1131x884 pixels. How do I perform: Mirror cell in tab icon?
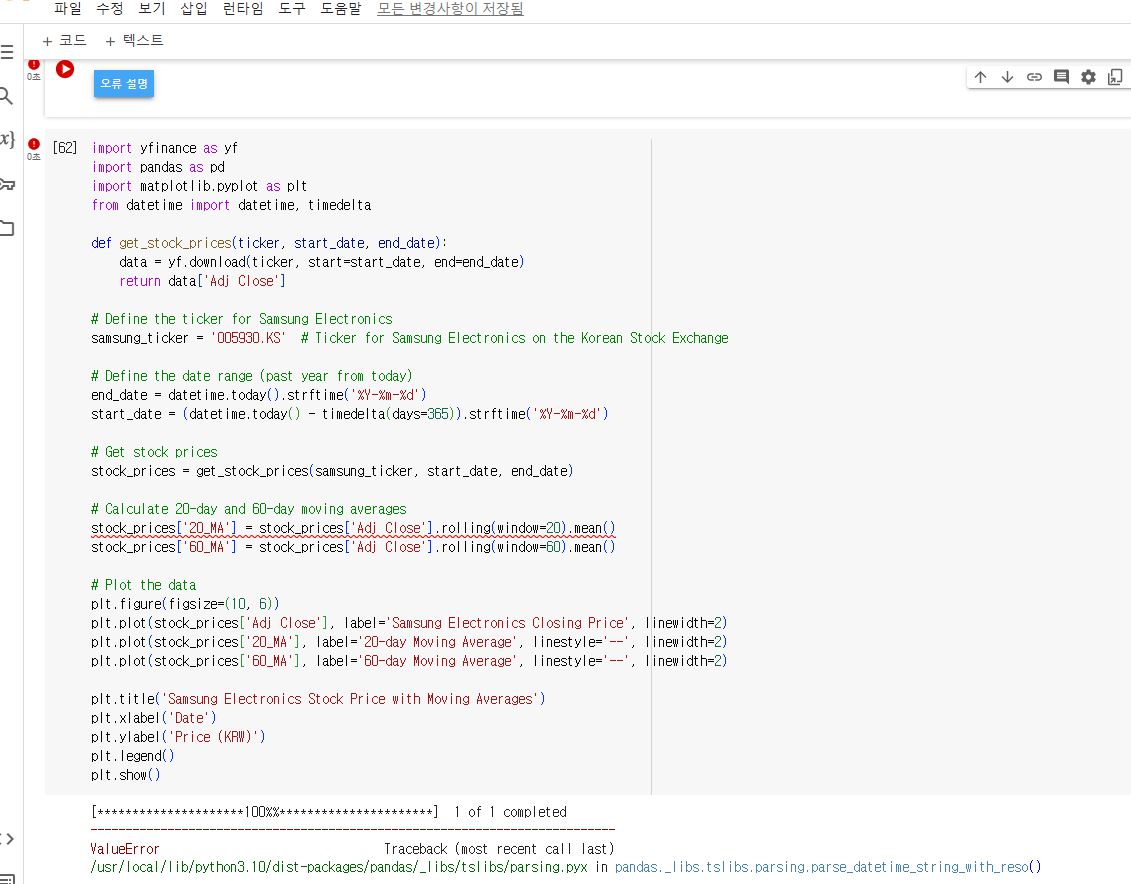click(1115, 77)
